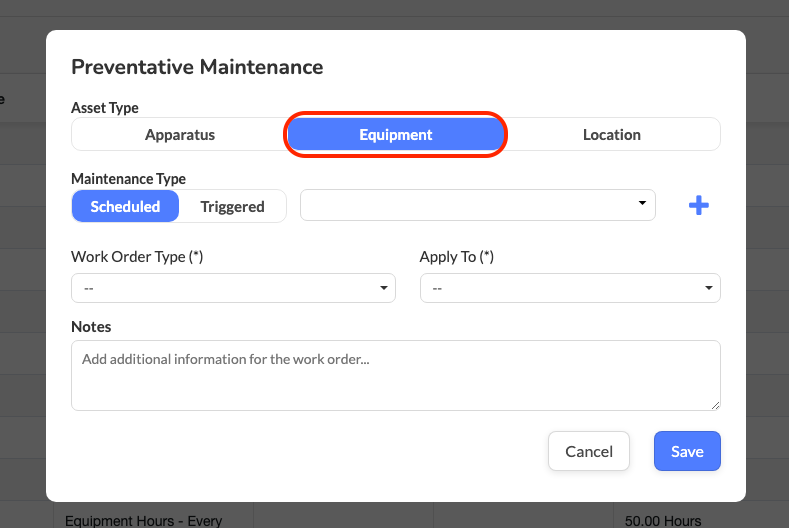789x528 pixels.
Task: Select the Equipment asset type
Action: (396, 134)
